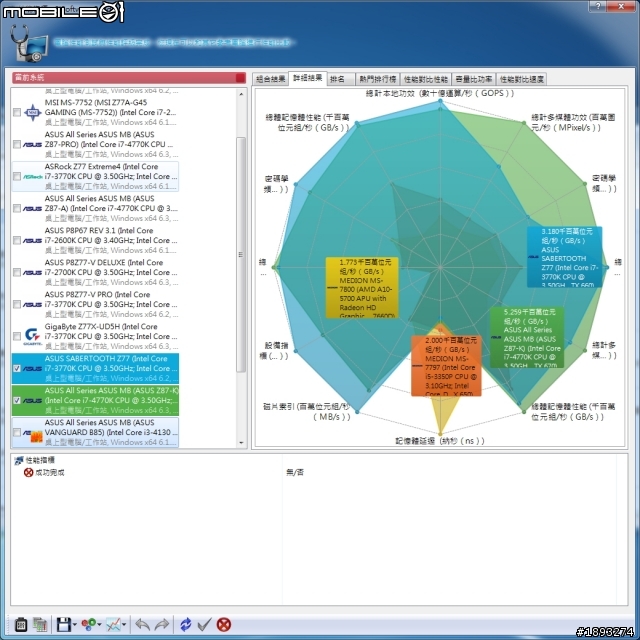Switch to the 容量比功率 tab
640x640 pixels.
(x=473, y=79)
